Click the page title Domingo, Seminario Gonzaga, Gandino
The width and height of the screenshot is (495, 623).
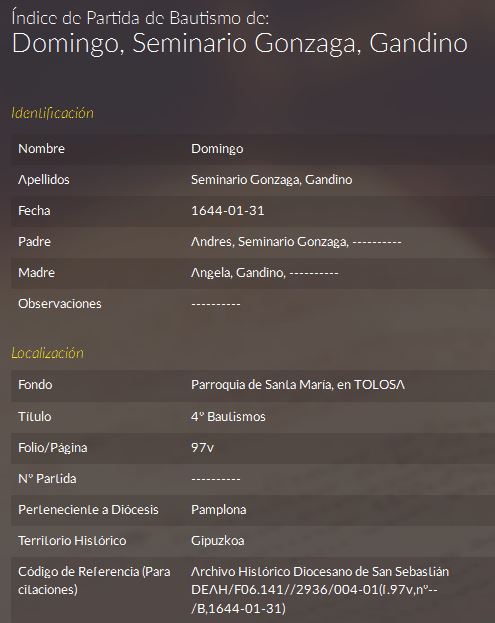240,43
